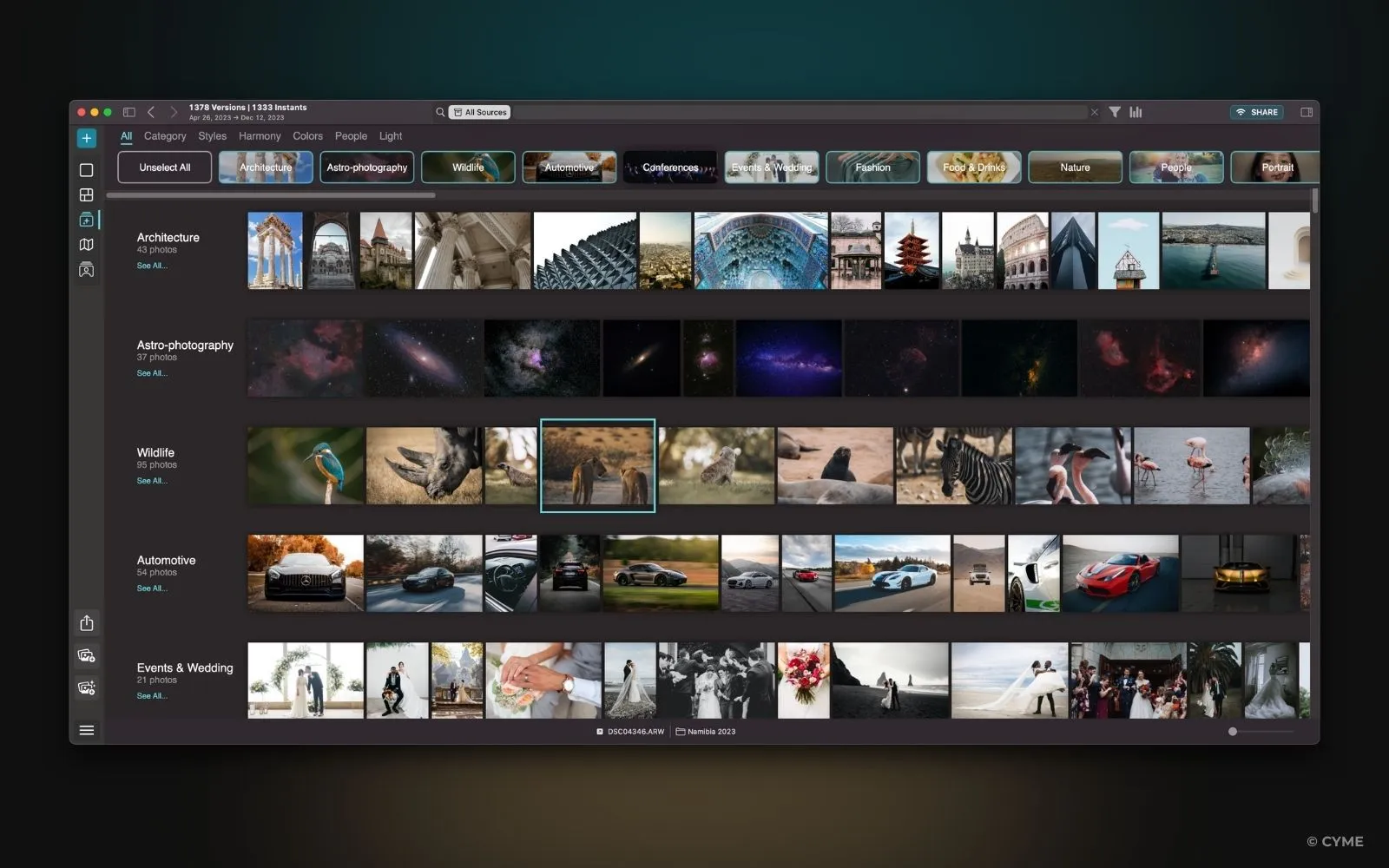Screen dimensions: 1389x868
Task: Click the horizontal scrollbar under category chips
Action: point(271,195)
